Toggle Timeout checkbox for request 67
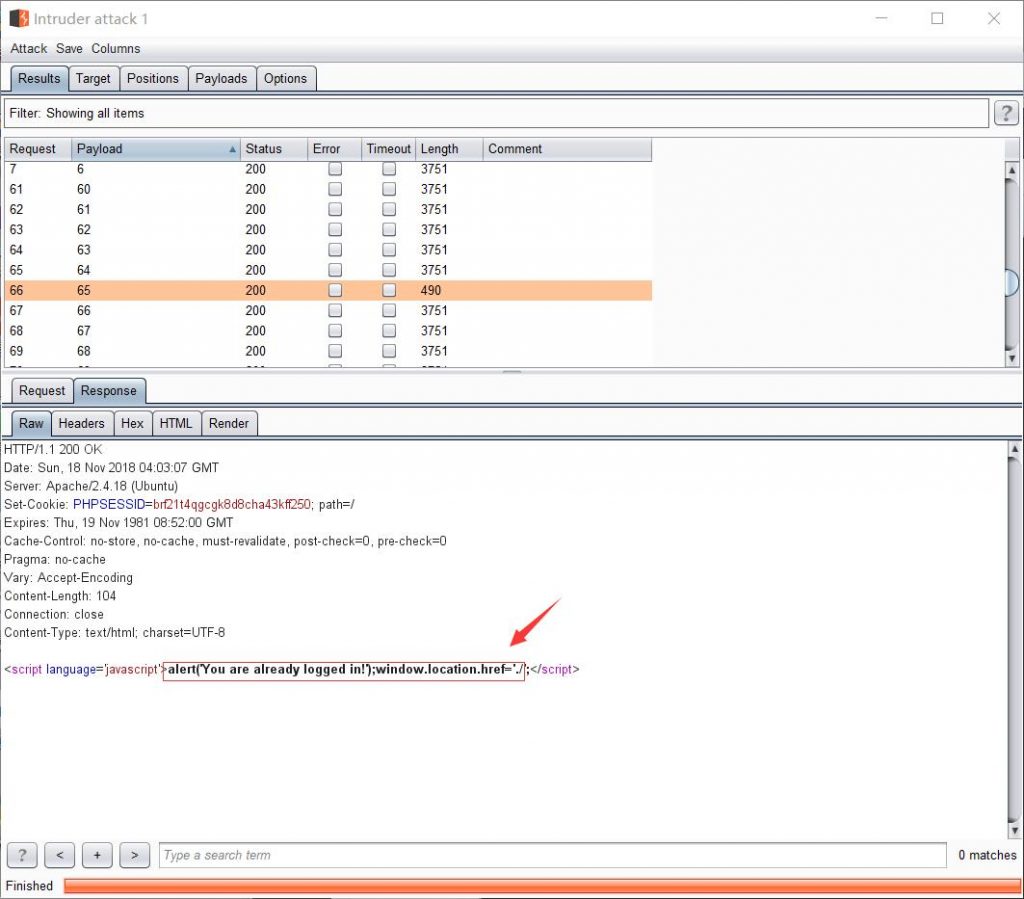Screen dimensions: 1024x899 click(389, 311)
